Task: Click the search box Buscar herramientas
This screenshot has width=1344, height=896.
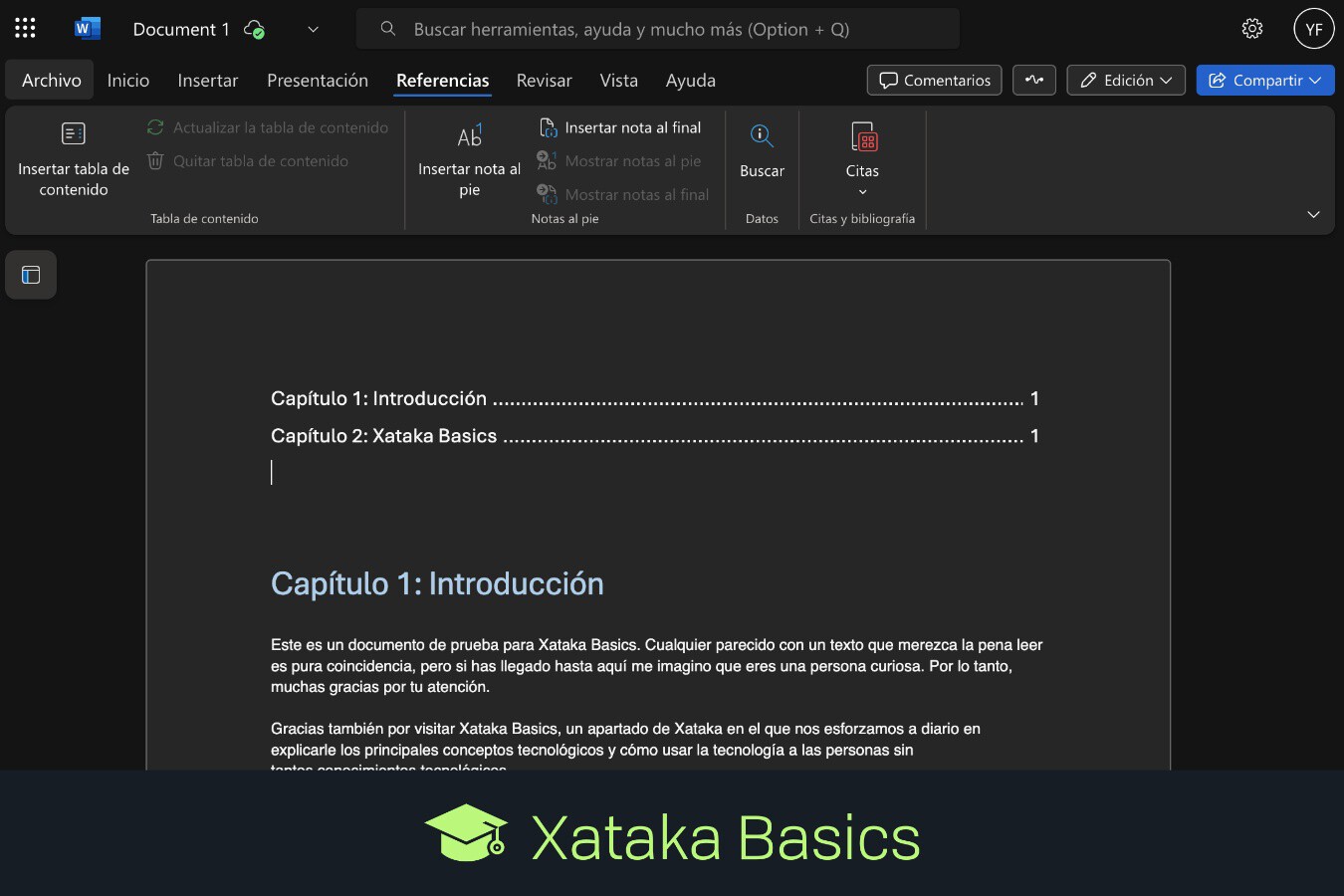Action: [657, 30]
